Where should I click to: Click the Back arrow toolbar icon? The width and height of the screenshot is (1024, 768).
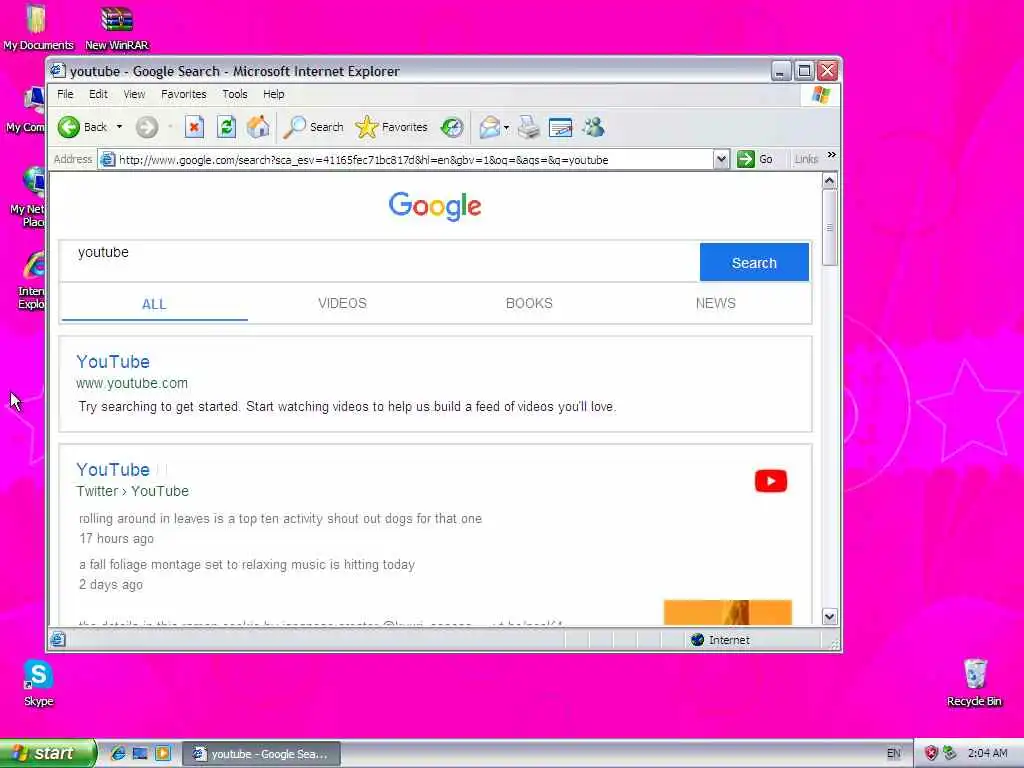[69, 127]
